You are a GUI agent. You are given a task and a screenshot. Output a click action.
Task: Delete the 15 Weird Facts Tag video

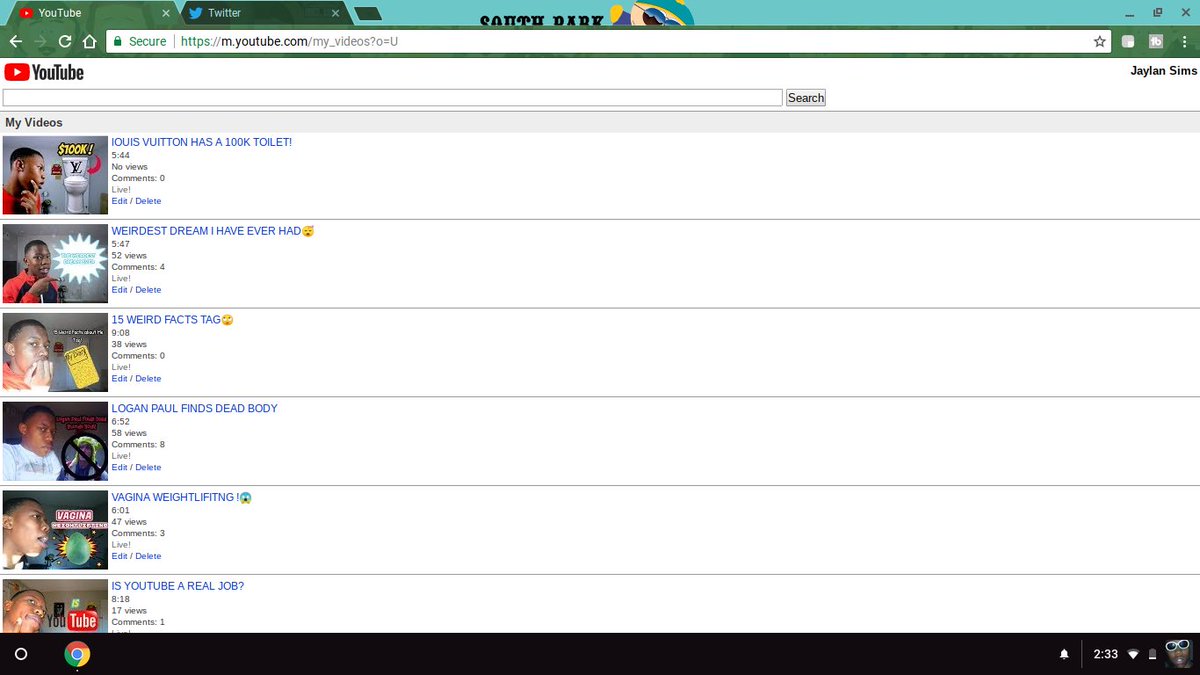(x=148, y=379)
